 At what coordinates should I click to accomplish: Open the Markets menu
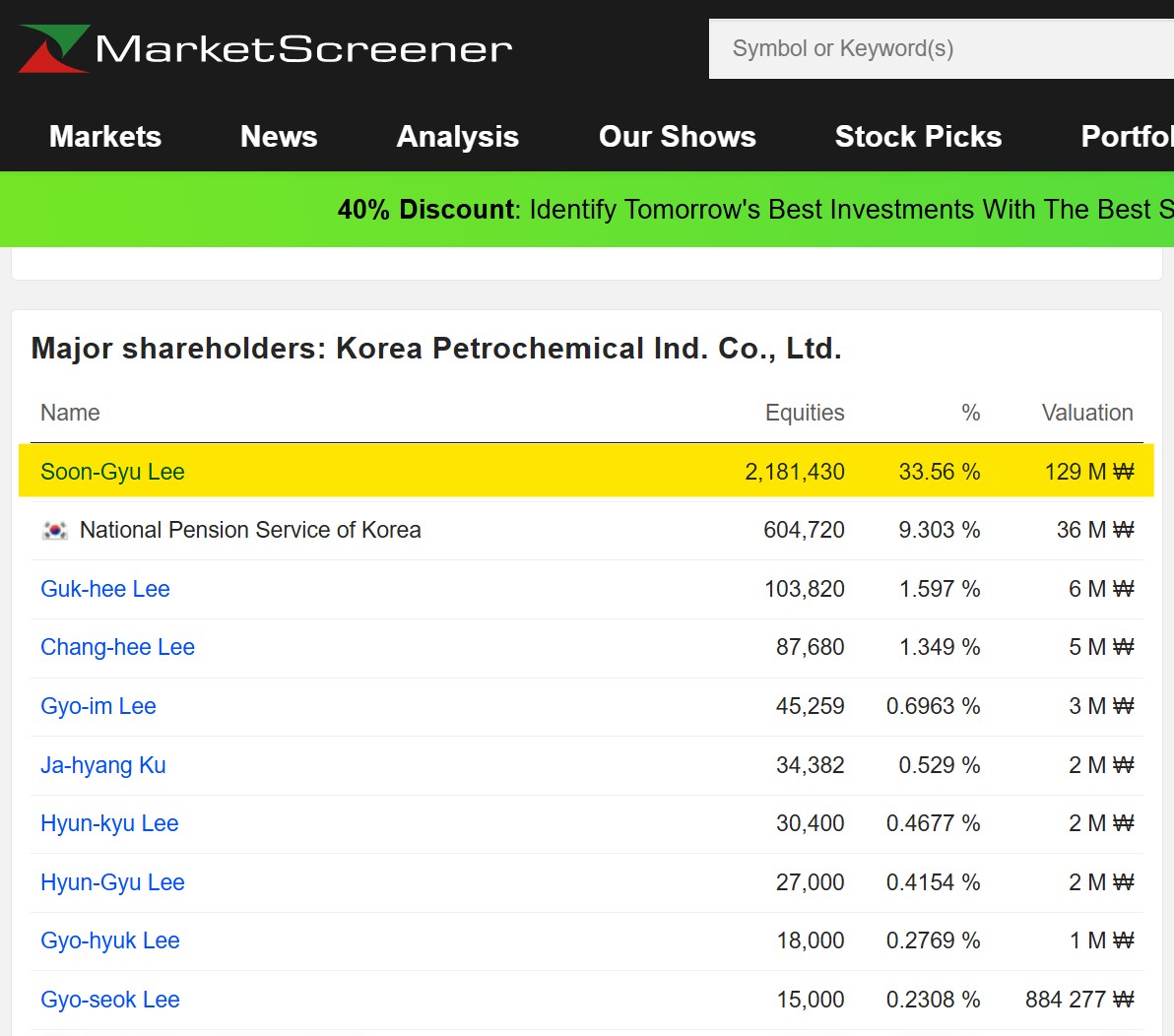105,136
